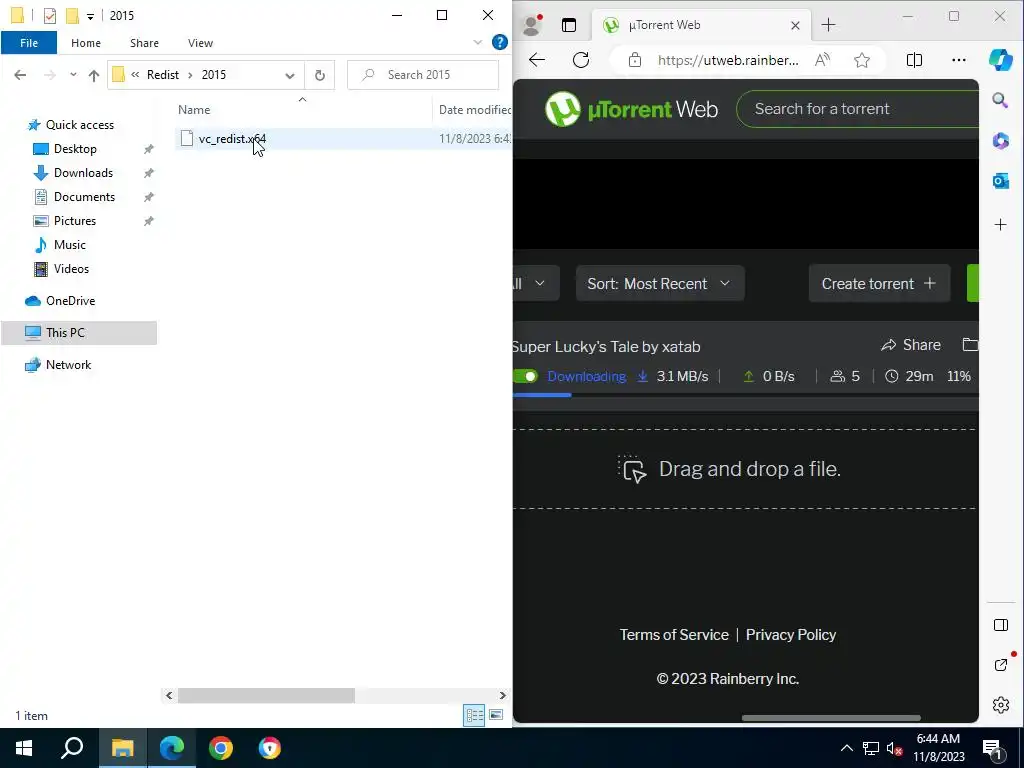This screenshot has width=1024, height=768.
Task: Open the All filter dropdown in µTorrent
Action: [536, 283]
